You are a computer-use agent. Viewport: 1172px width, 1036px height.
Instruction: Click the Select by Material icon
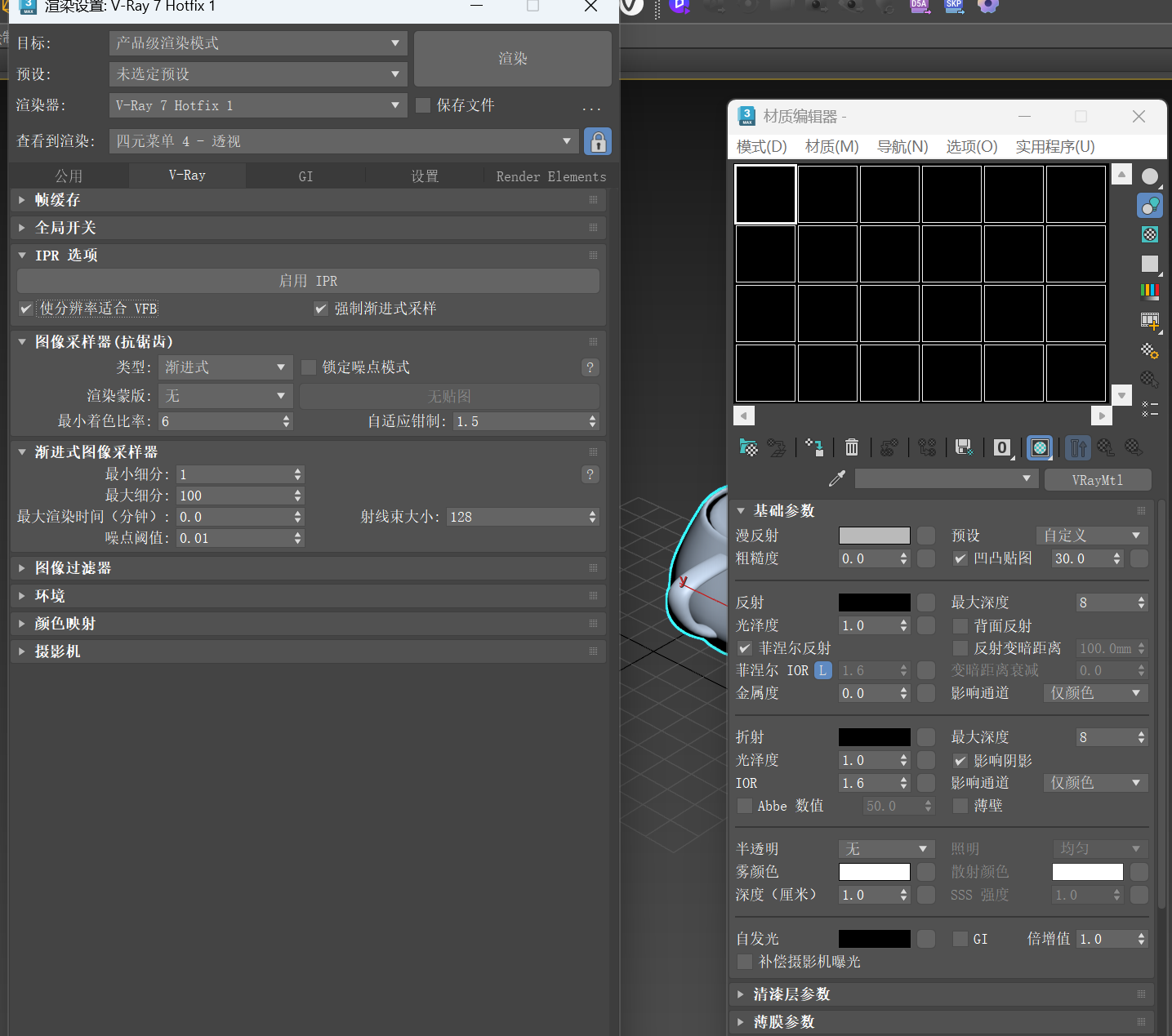pos(1150,379)
